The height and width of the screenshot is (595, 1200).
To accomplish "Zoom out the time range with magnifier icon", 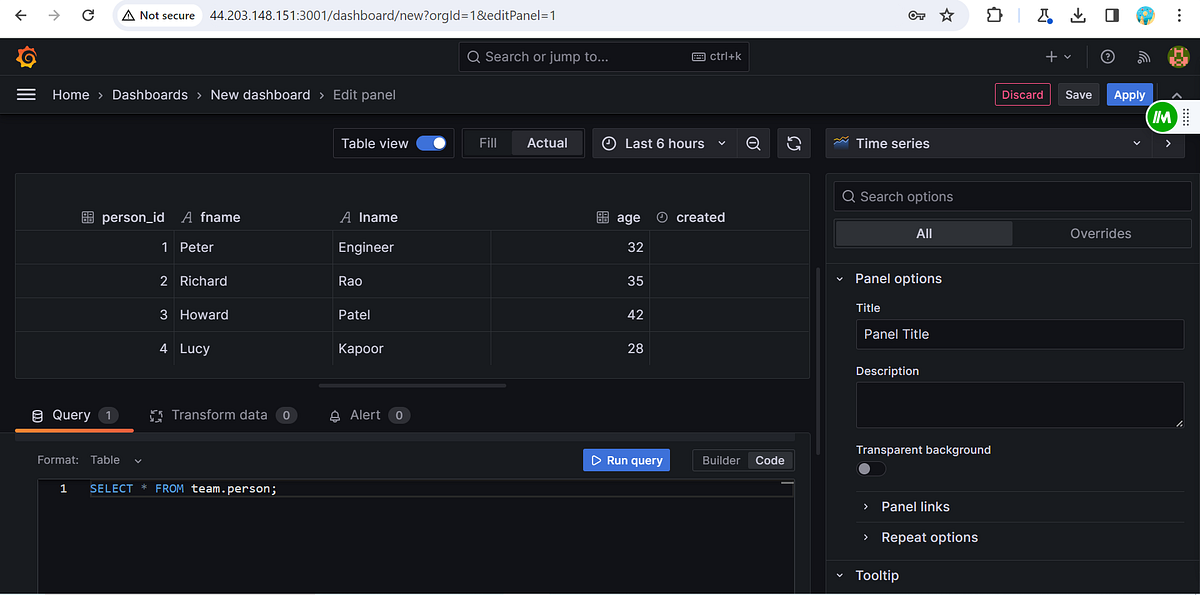I will click(753, 142).
